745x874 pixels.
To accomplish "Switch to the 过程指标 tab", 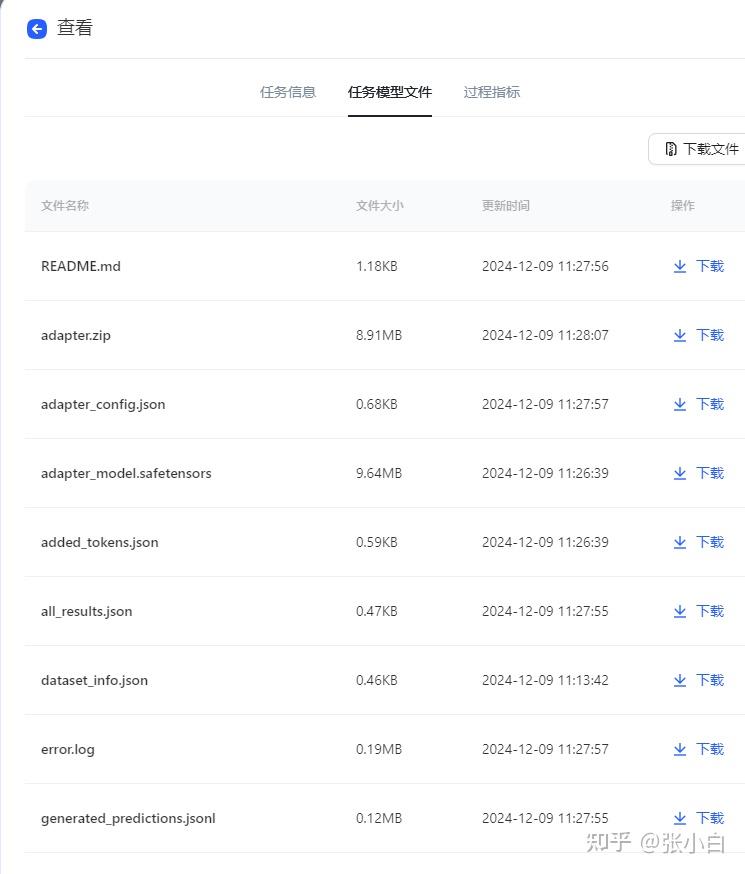I will 491,92.
